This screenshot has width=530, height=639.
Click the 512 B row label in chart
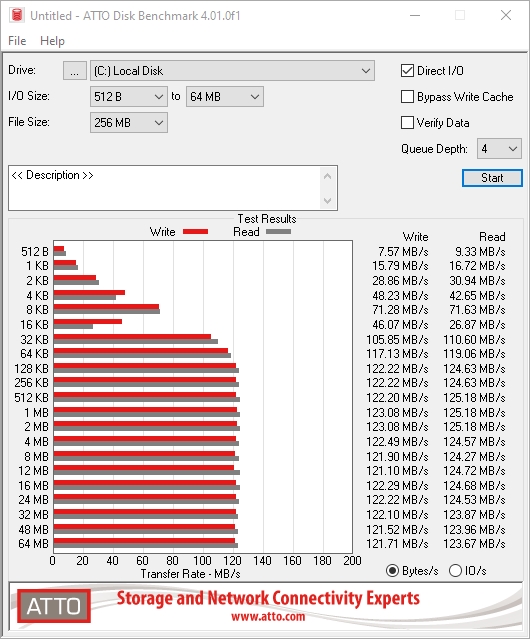(x=35, y=251)
